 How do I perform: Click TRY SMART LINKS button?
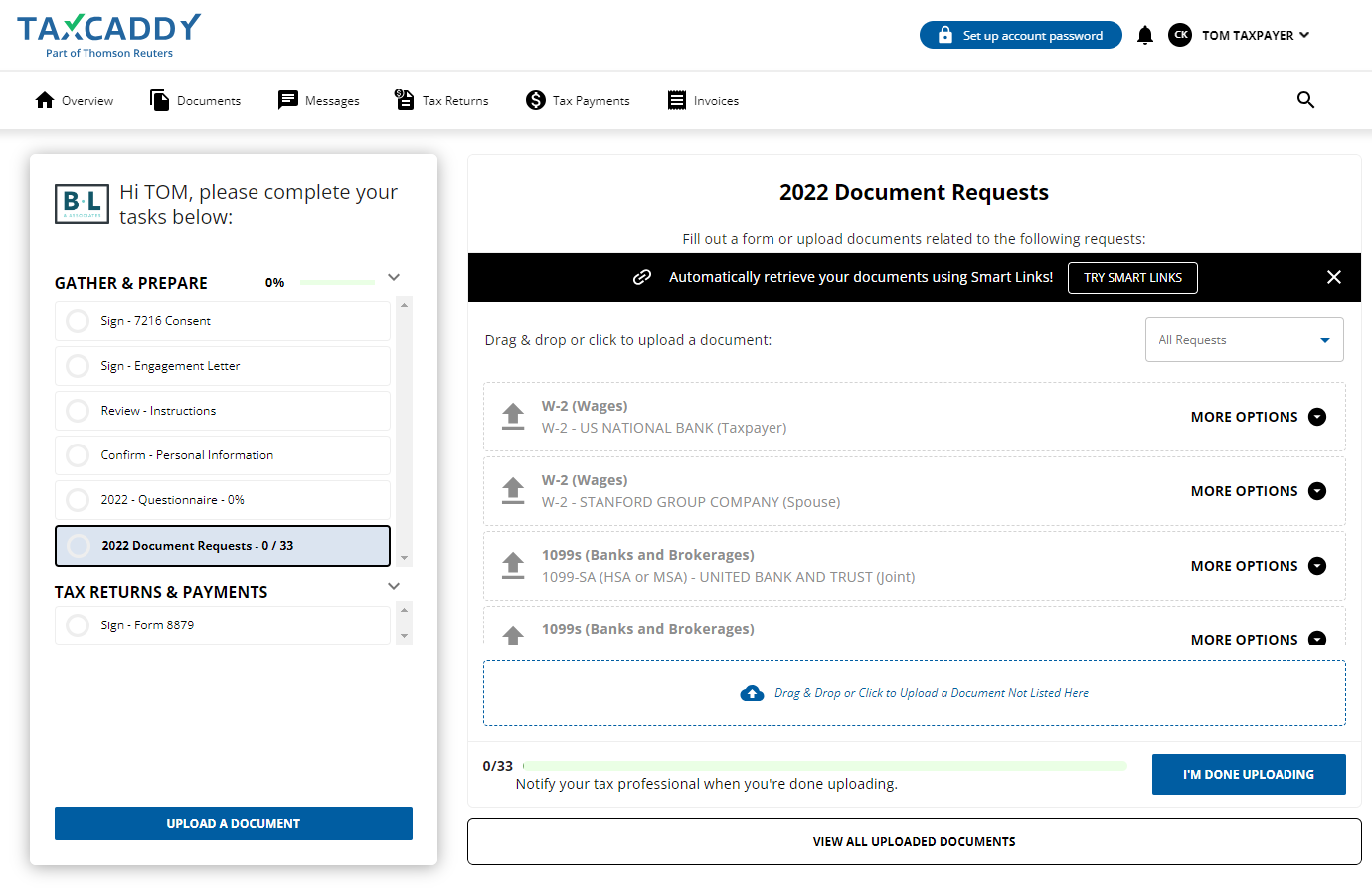click(1132, 277)
